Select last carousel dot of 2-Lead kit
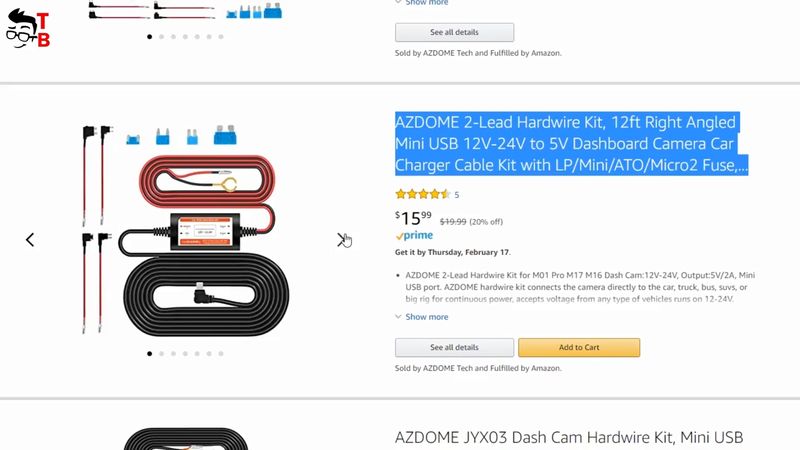 (221, 353)
